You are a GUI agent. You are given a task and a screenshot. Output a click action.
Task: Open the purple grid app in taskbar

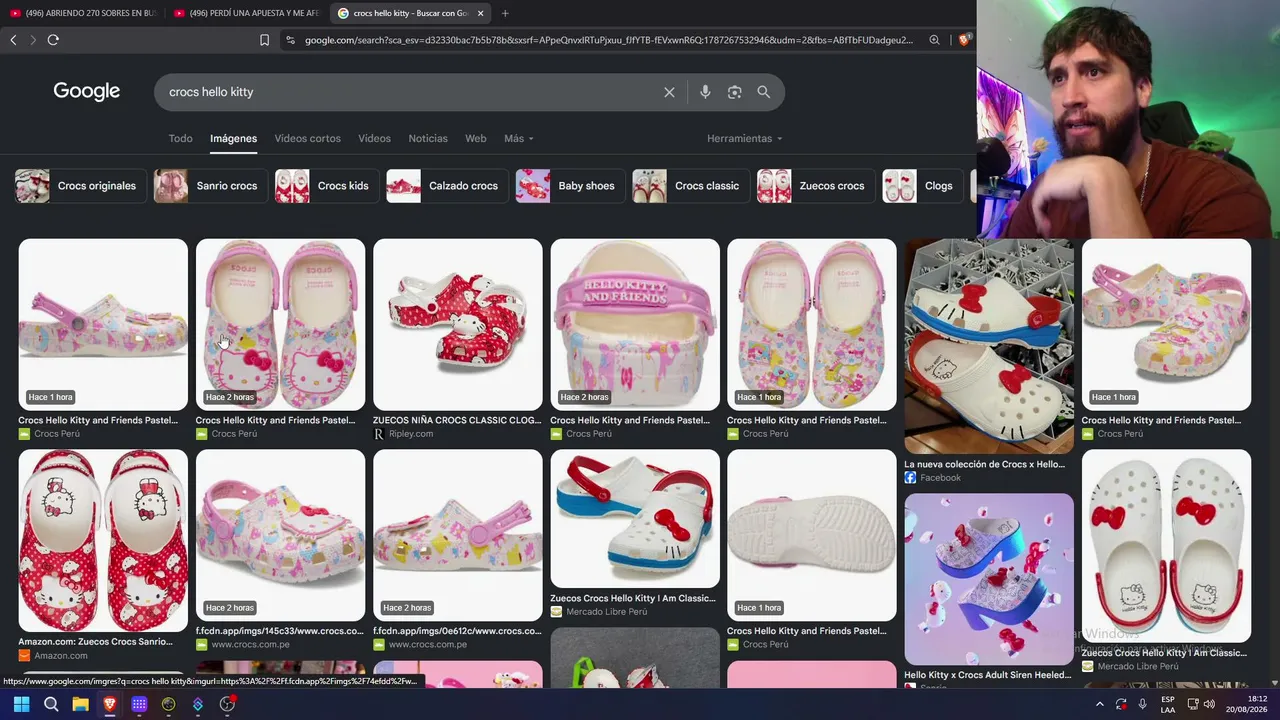click(x=139, y=704)
